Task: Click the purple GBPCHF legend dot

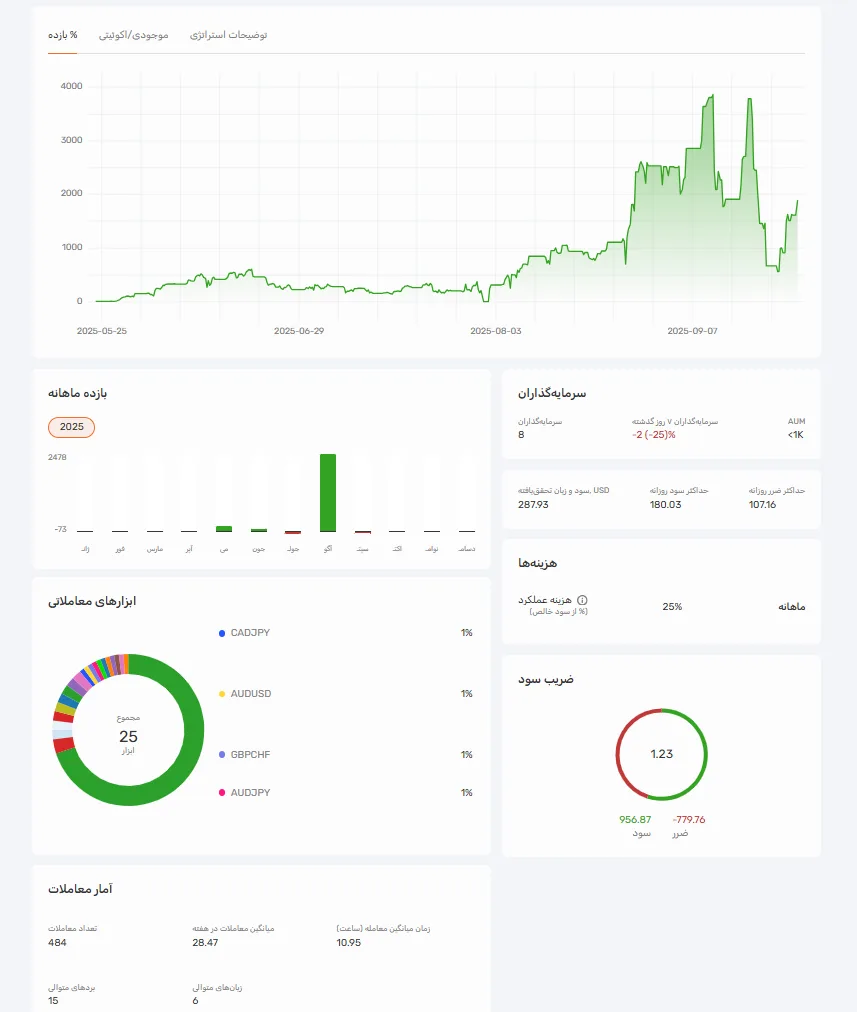Action: (221, 755)
